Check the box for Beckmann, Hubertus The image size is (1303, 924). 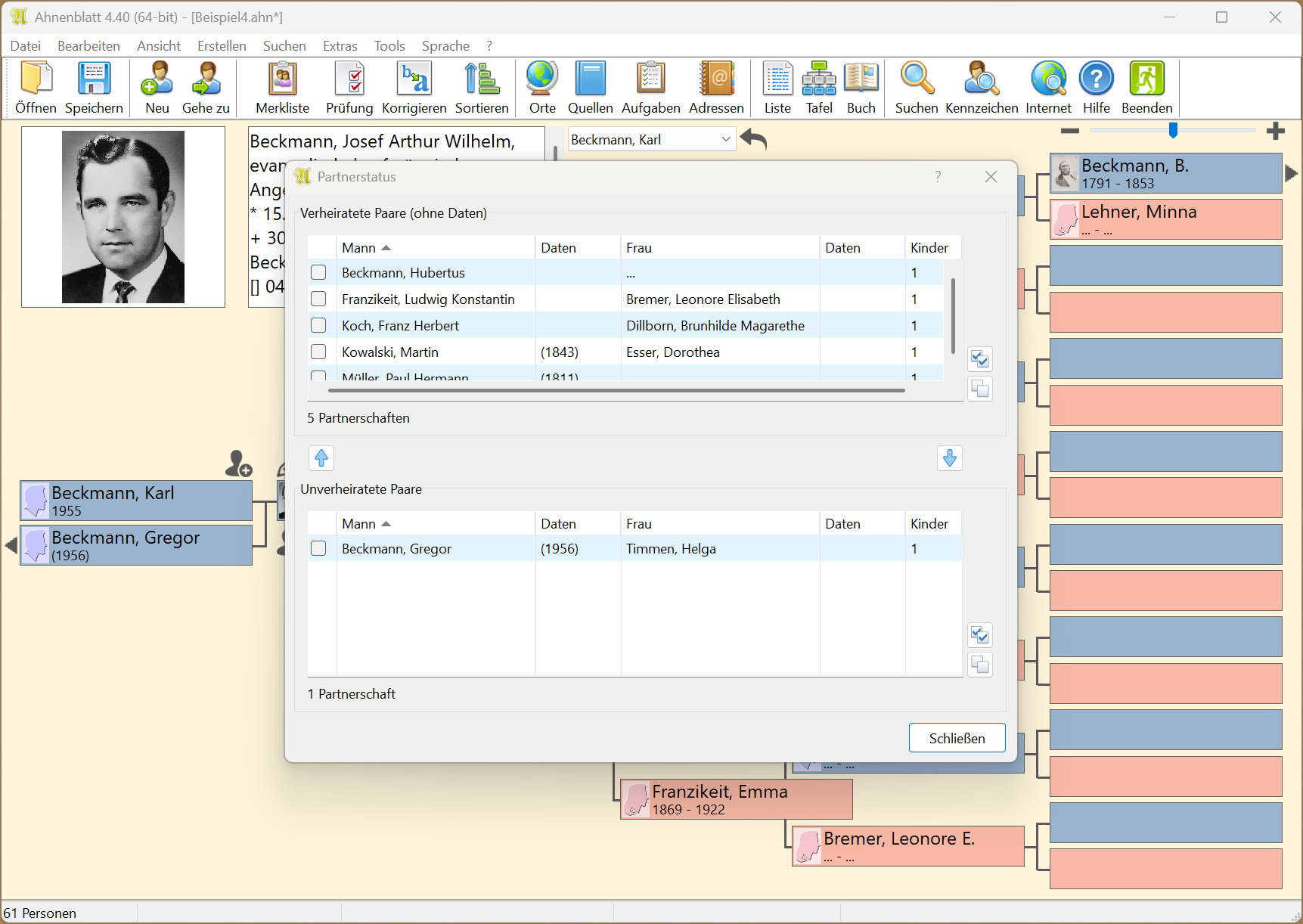[x=318, y=273]
